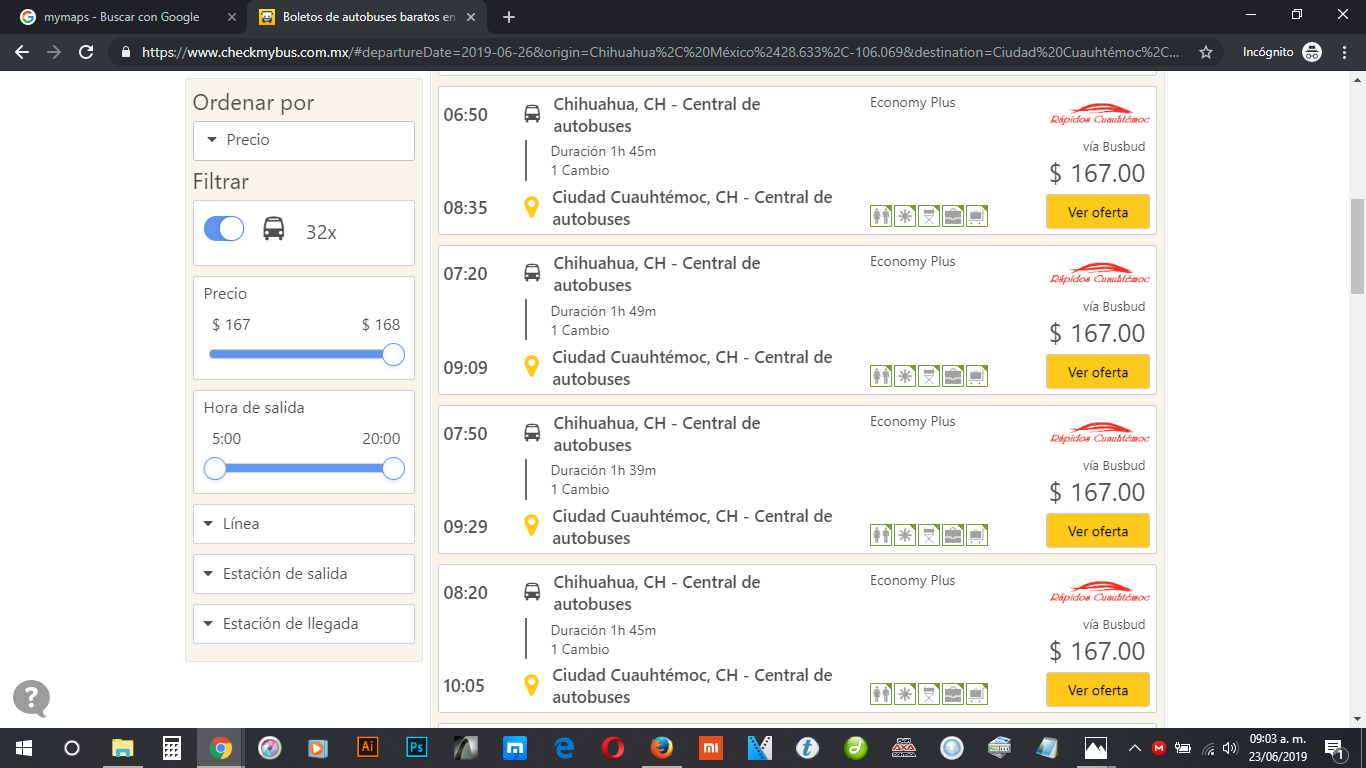Screen dimensions: 1366x768
Task: Click the help question mark bubble
Action: [x=31, y=698]
